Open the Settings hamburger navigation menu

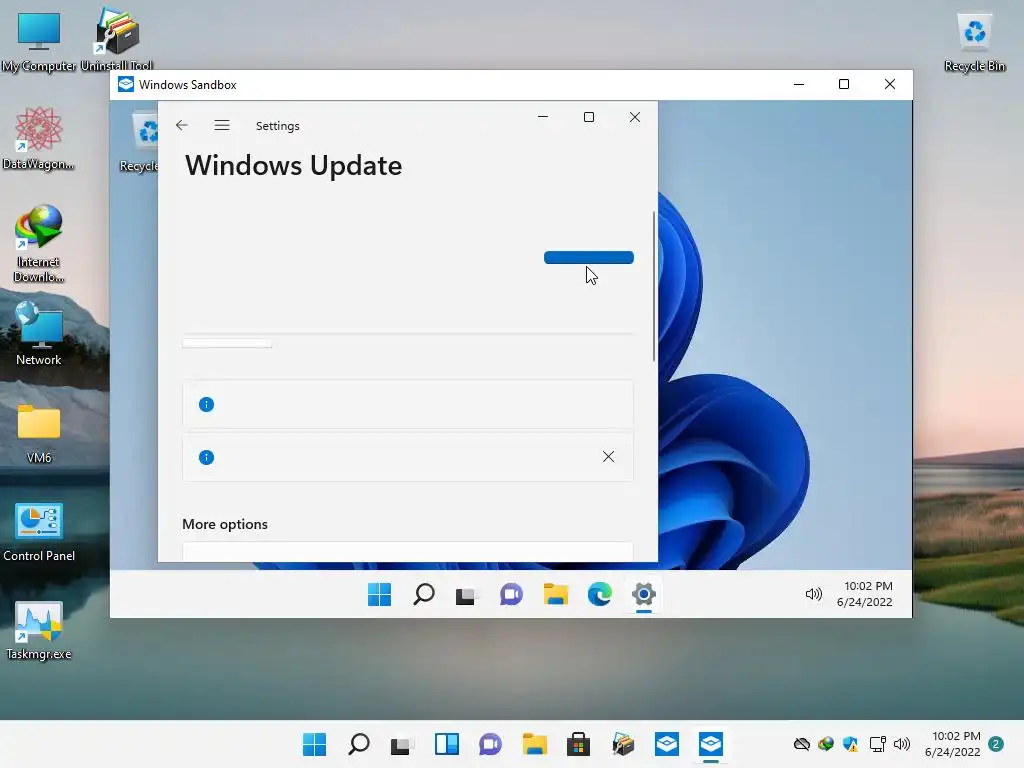point(222,125)
